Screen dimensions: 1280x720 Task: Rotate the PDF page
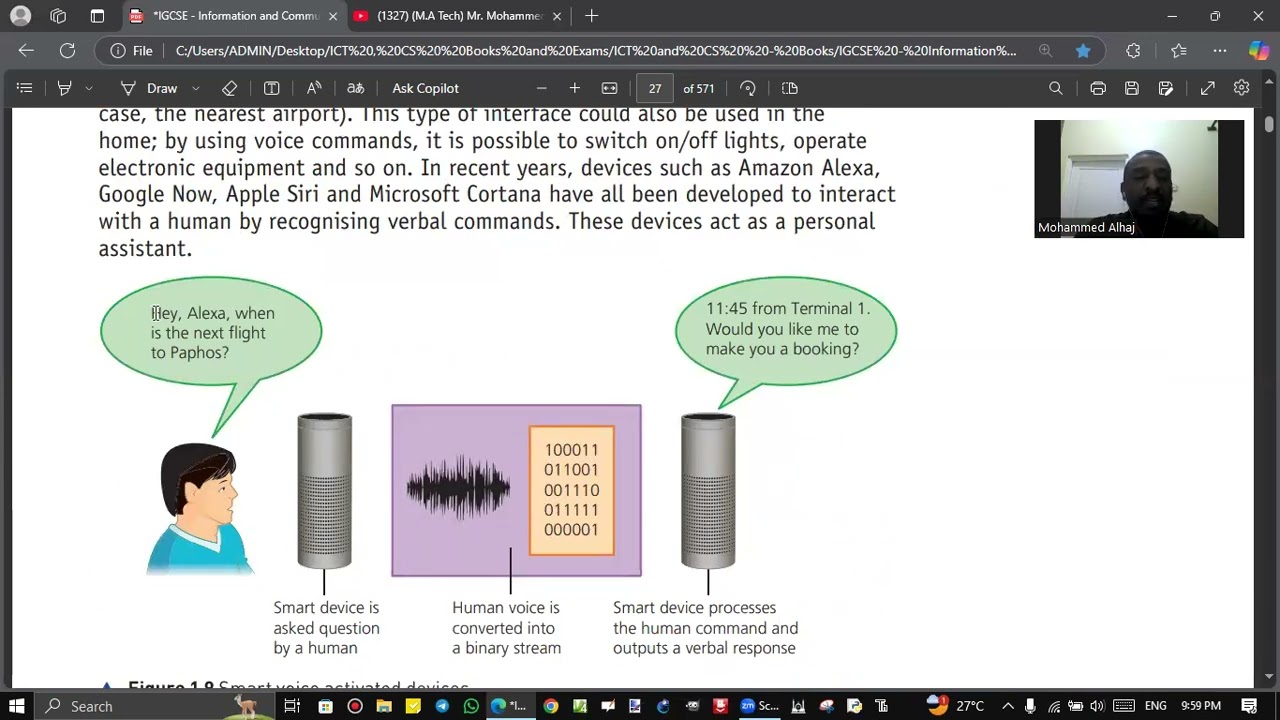[x=748, y=88]
